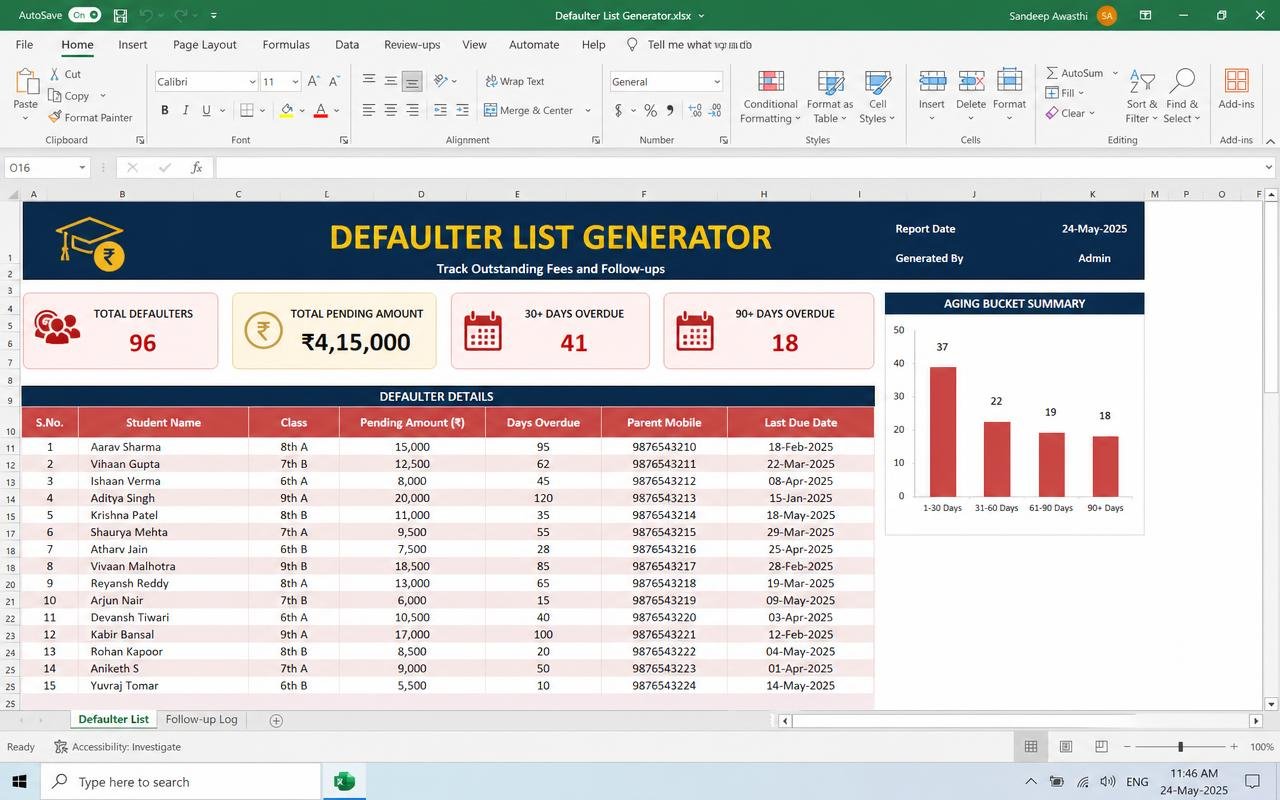1280x800 pixels.
Task: Toggle Align Left
Action: [x=369, y=110]
